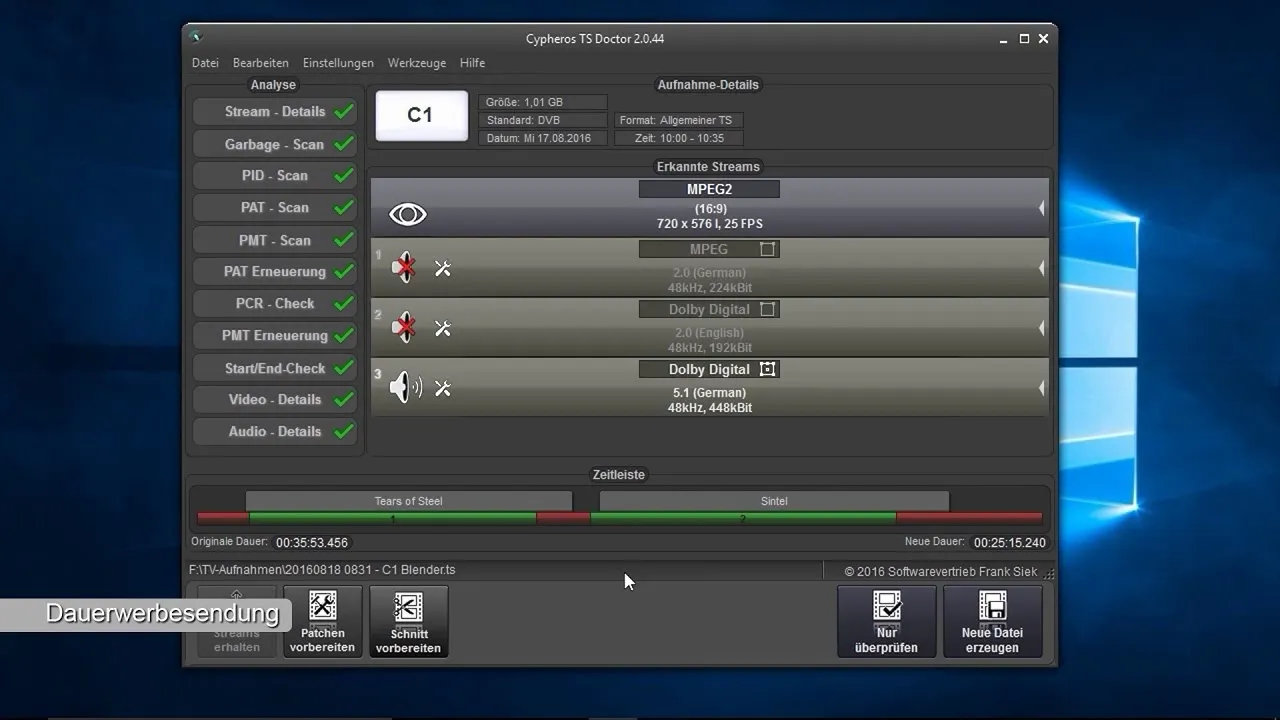Screen dimensions: 1280x720
Task: Click green timeline section number 1
Action: tap(393, 518)
